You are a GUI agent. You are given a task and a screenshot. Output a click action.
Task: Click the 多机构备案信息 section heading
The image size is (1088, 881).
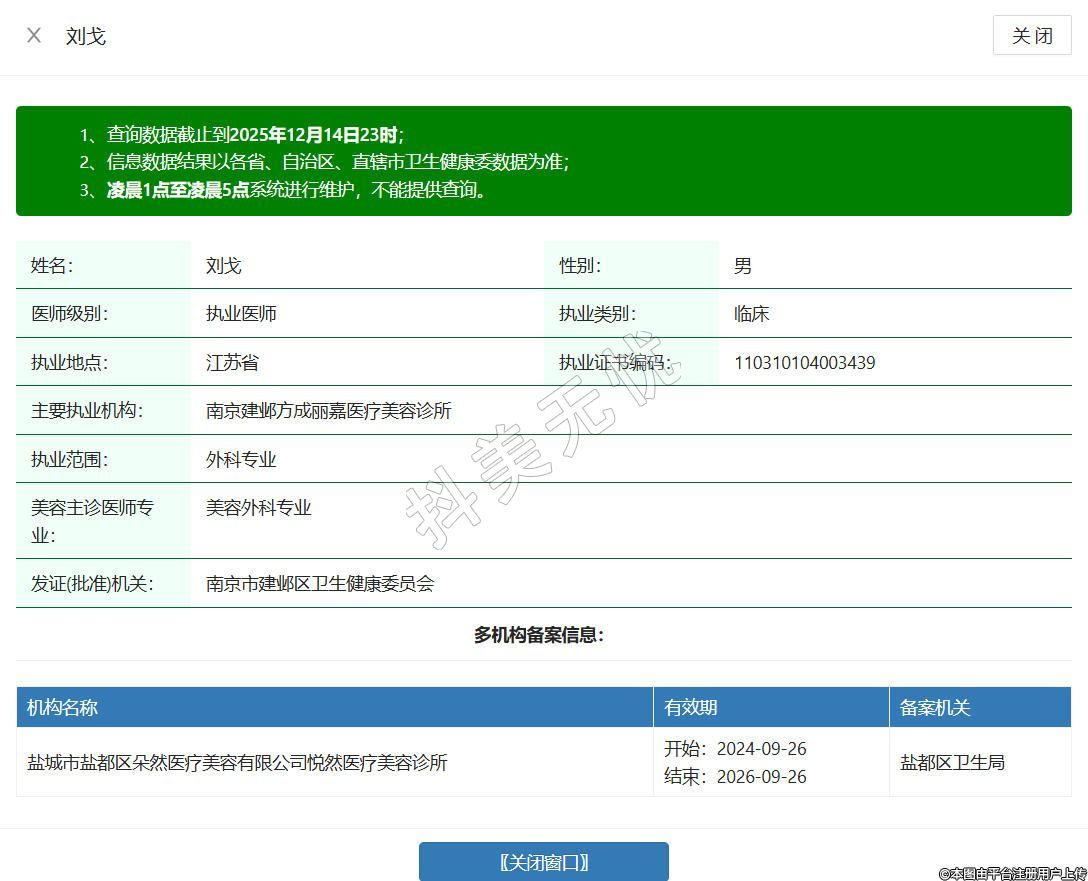click(x=539, y=635)
